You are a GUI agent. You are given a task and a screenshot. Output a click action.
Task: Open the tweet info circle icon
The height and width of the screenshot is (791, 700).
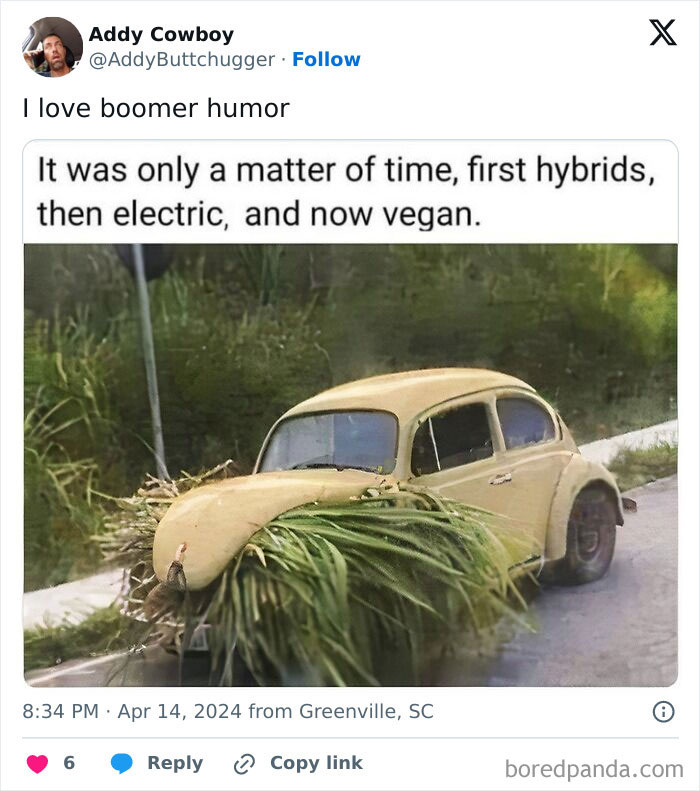tap(663, 712)
